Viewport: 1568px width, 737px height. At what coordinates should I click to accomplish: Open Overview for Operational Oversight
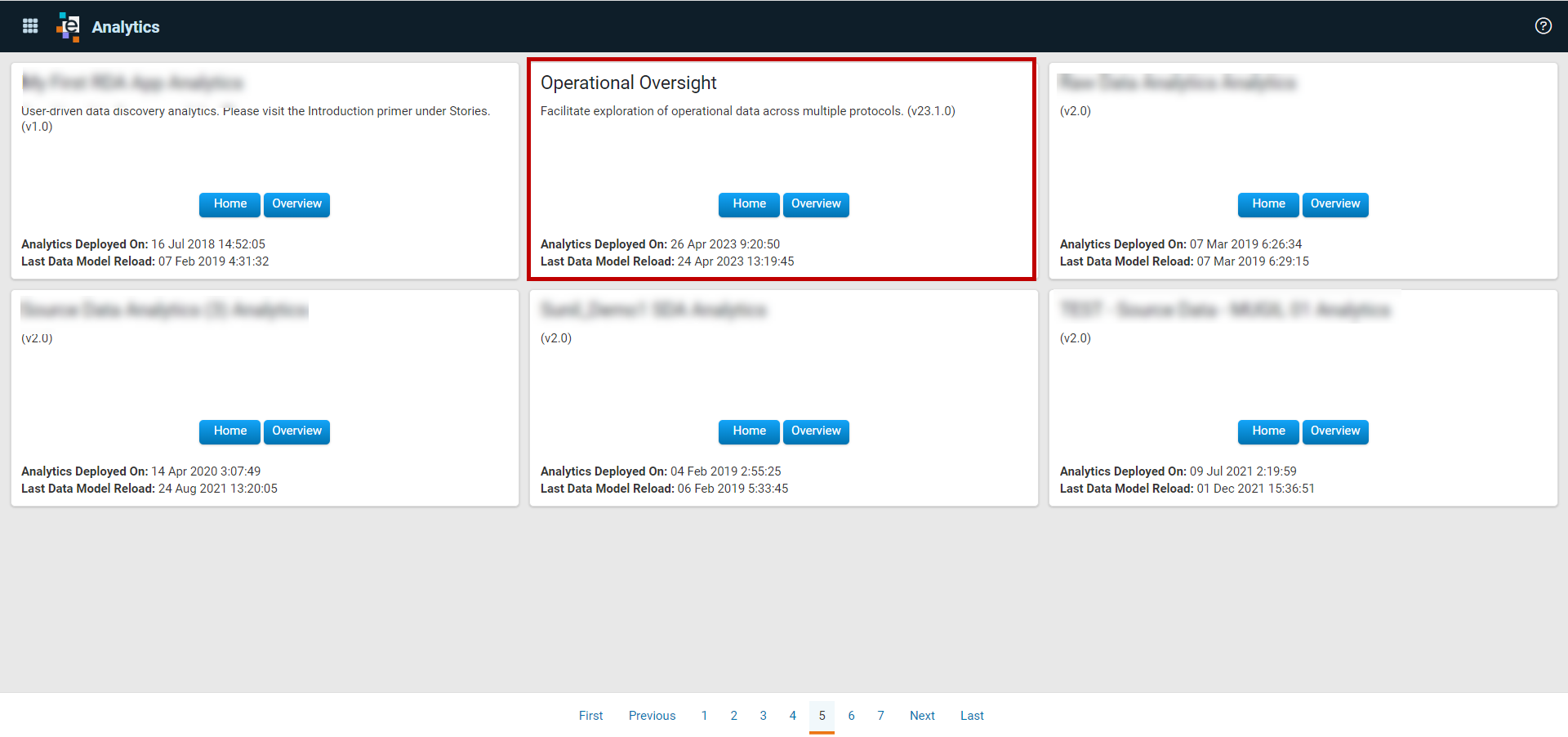tap(816, 204)
